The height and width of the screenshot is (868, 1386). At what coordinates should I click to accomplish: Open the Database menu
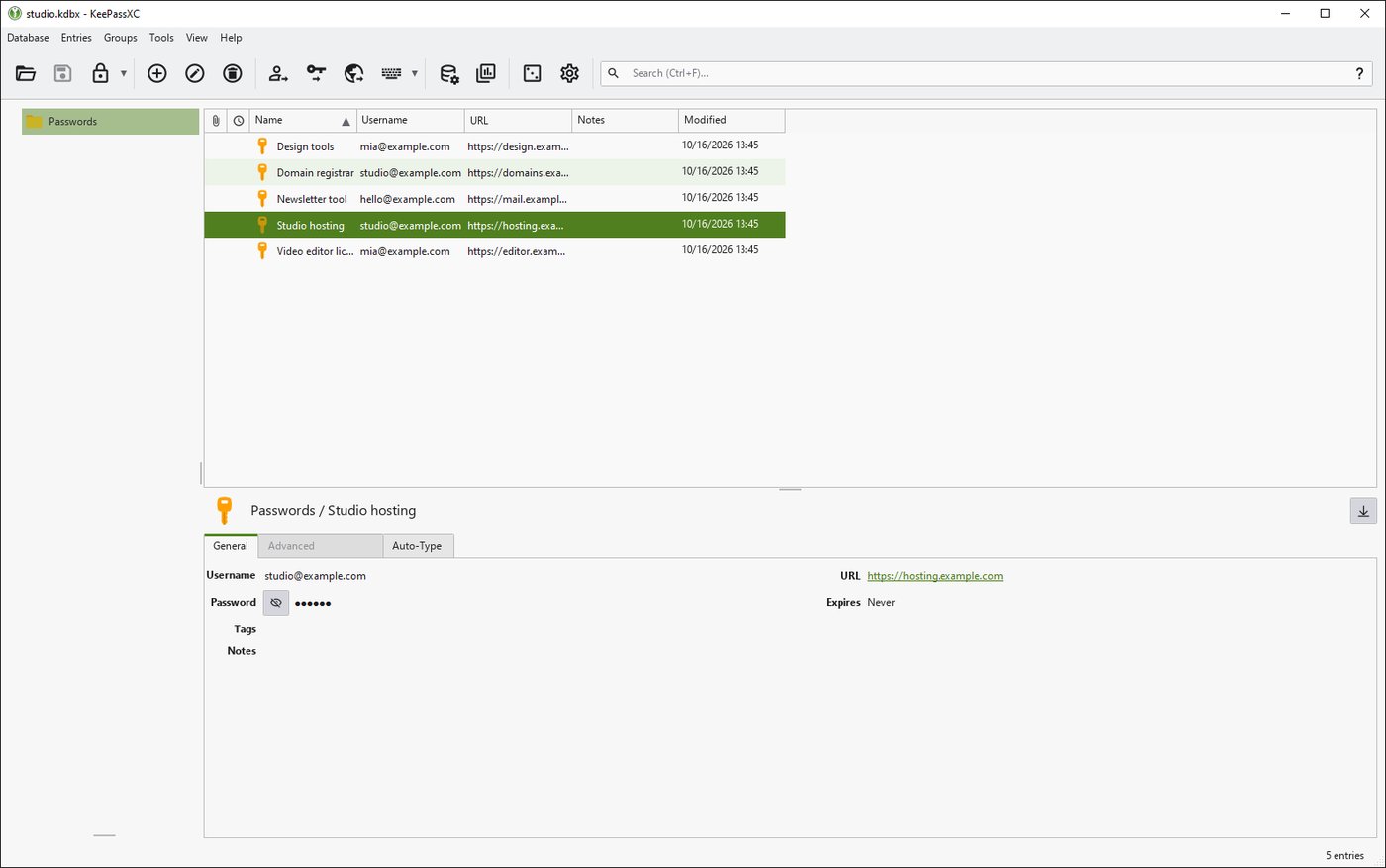point(28,38)
